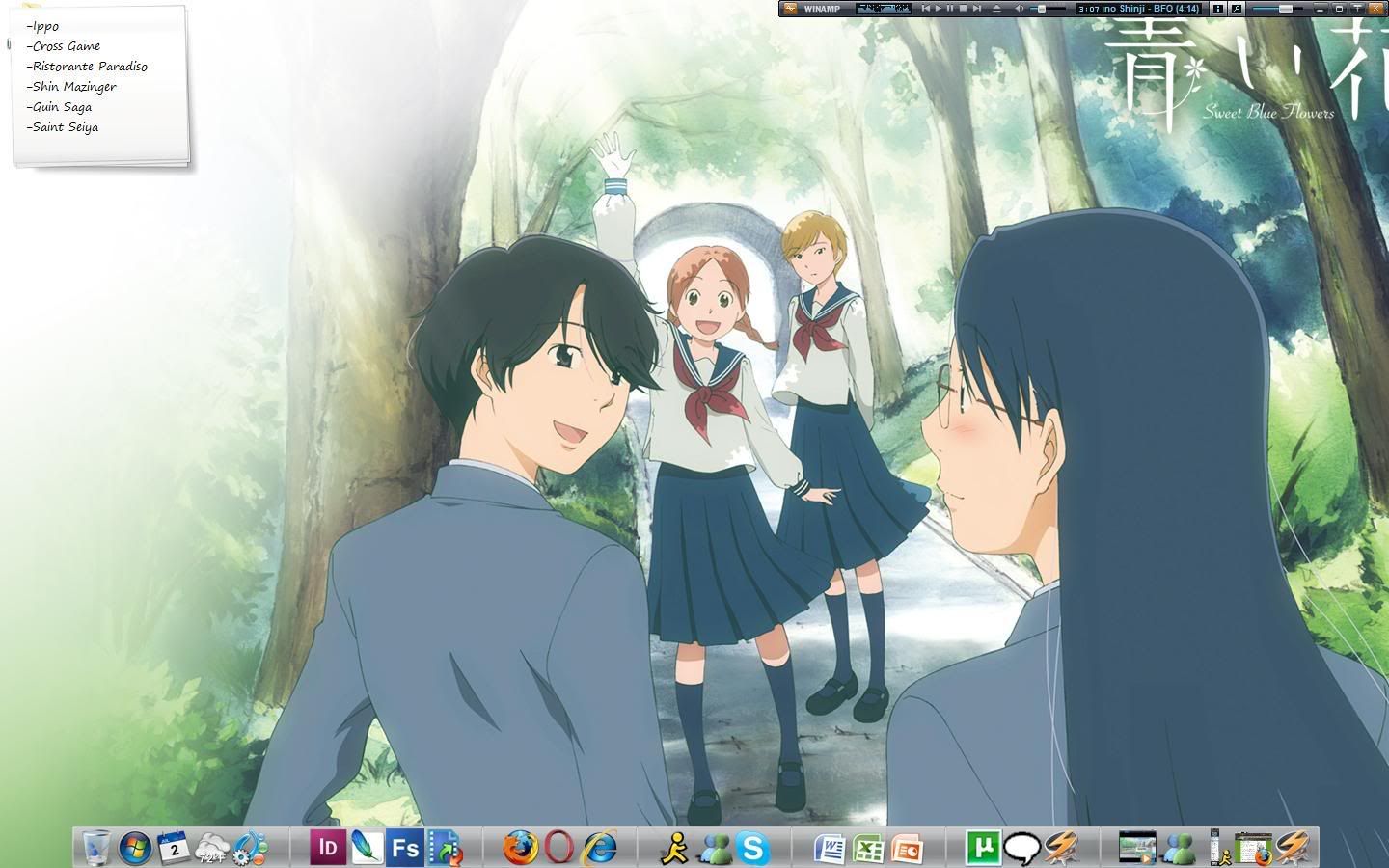Pause the Winamp track
1389x868 pixels.
(950, 9)
